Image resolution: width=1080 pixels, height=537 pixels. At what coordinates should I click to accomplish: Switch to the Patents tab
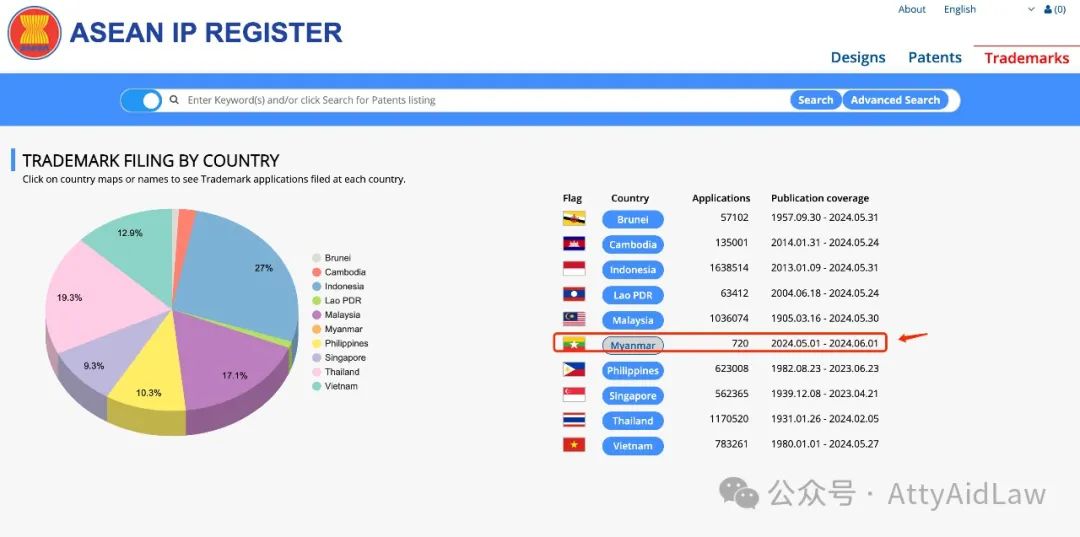coord(935,58)
